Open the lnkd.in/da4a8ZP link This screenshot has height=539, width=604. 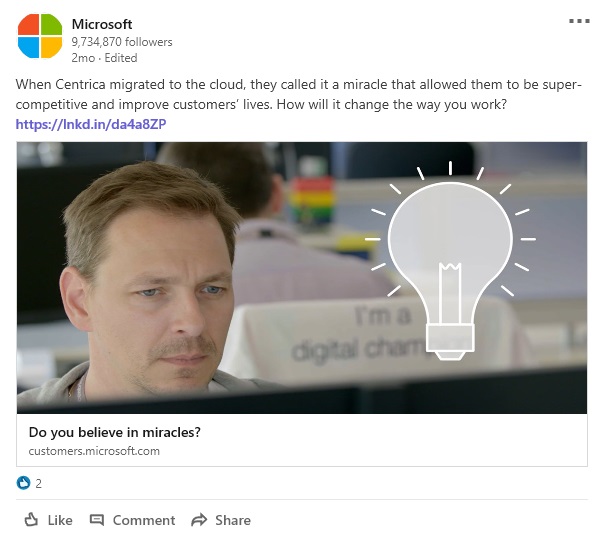(91, 124)
